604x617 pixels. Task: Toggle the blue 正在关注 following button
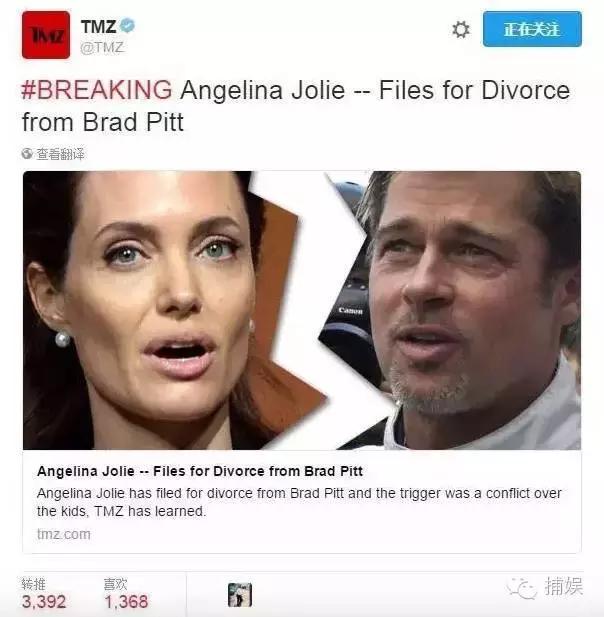(x=532, y=29)
